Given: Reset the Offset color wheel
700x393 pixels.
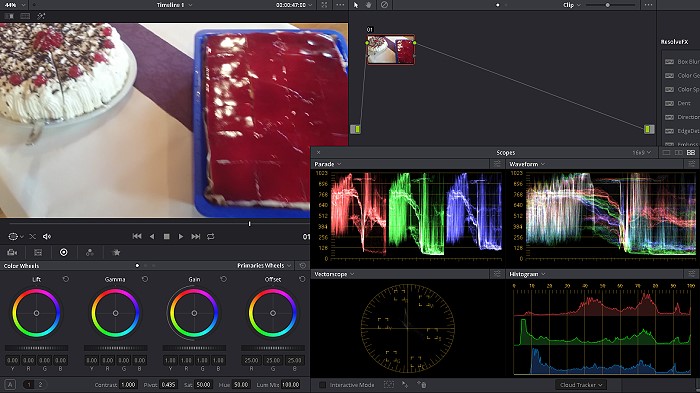Looking at the screenshot, I should click(302, 279).
